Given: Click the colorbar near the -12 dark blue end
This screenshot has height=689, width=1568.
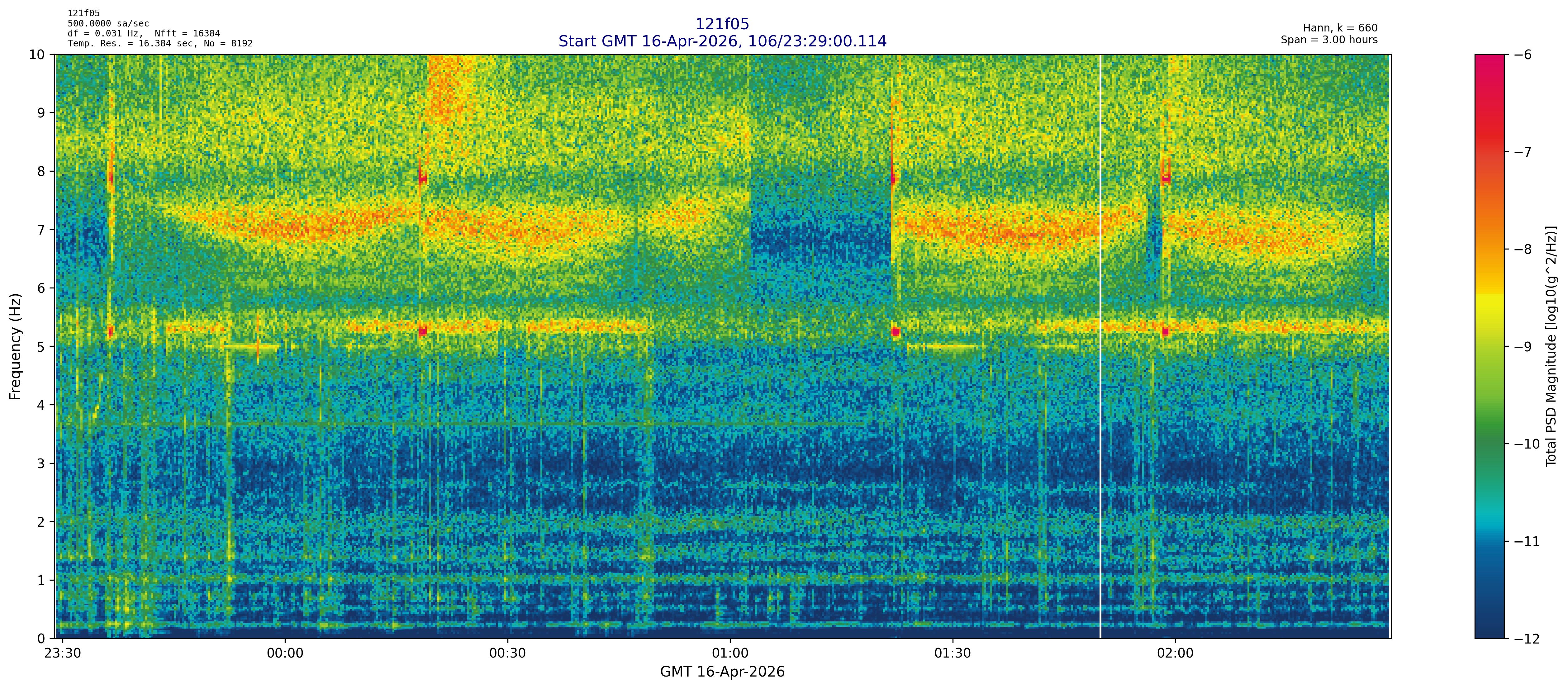Looking at the screenshot, I should pos(1489,630).
